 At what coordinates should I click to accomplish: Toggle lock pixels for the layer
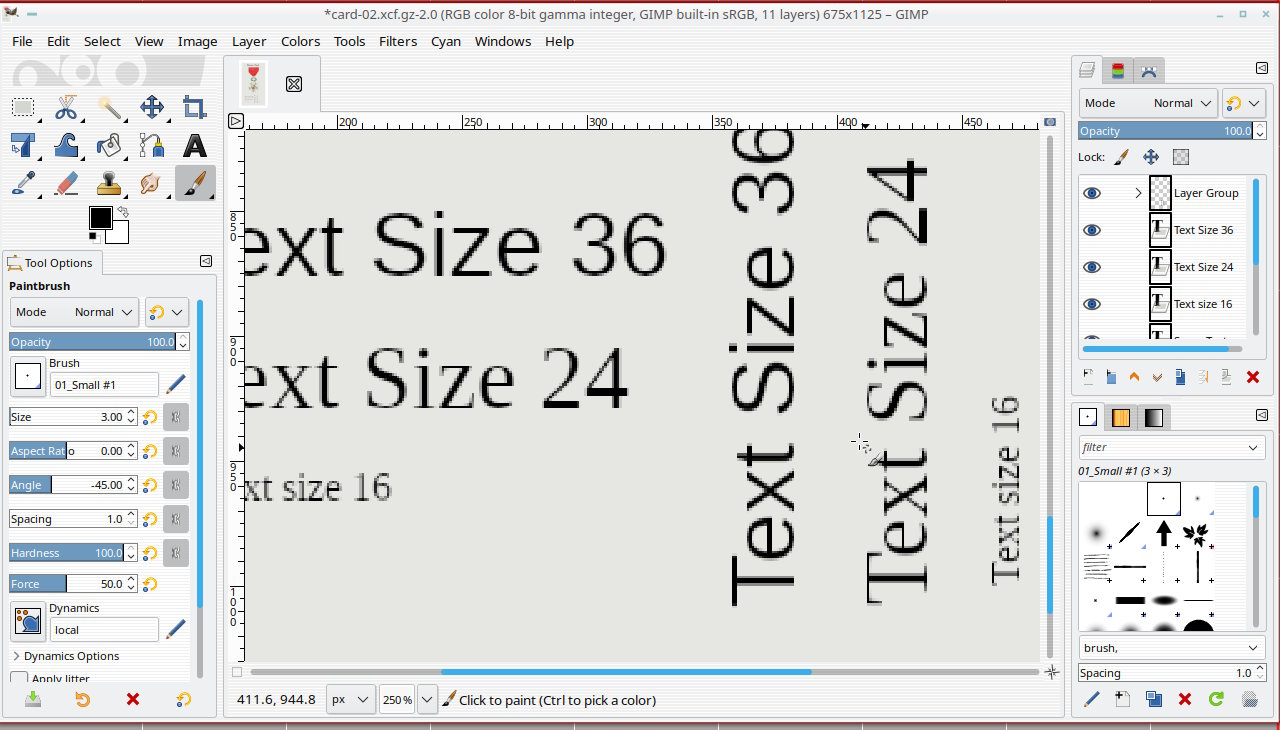pos(1122,157)
